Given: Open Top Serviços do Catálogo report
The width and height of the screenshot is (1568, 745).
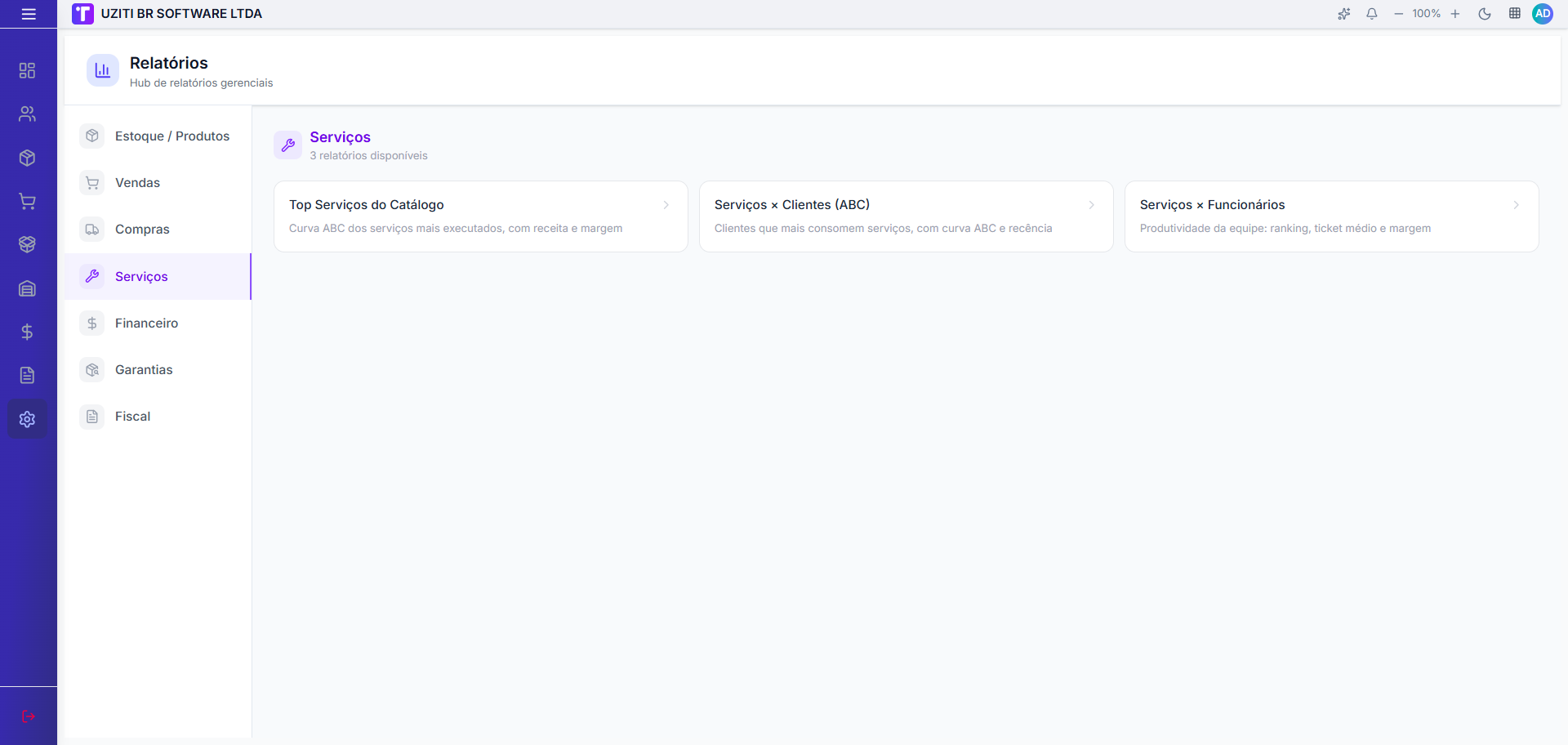Looking at the screenshot, I should pyautogui.click(x=481, y=216).
